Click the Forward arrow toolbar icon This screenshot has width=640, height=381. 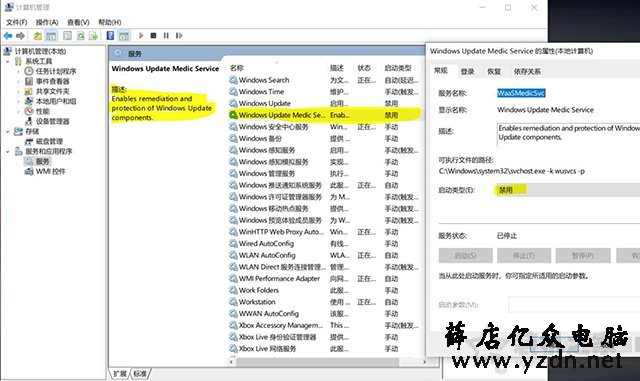20,36
